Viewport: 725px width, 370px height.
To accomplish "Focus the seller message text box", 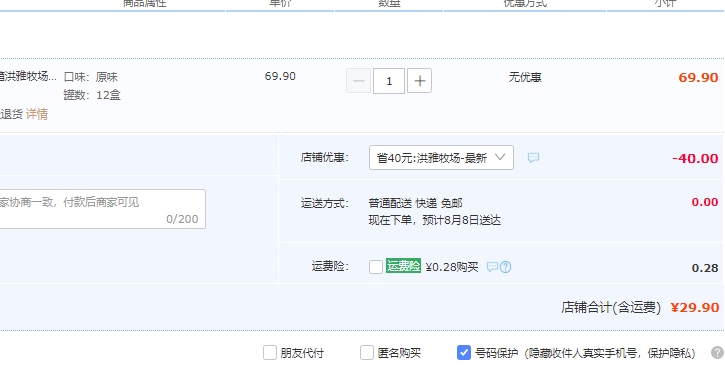I will point(103,209).
